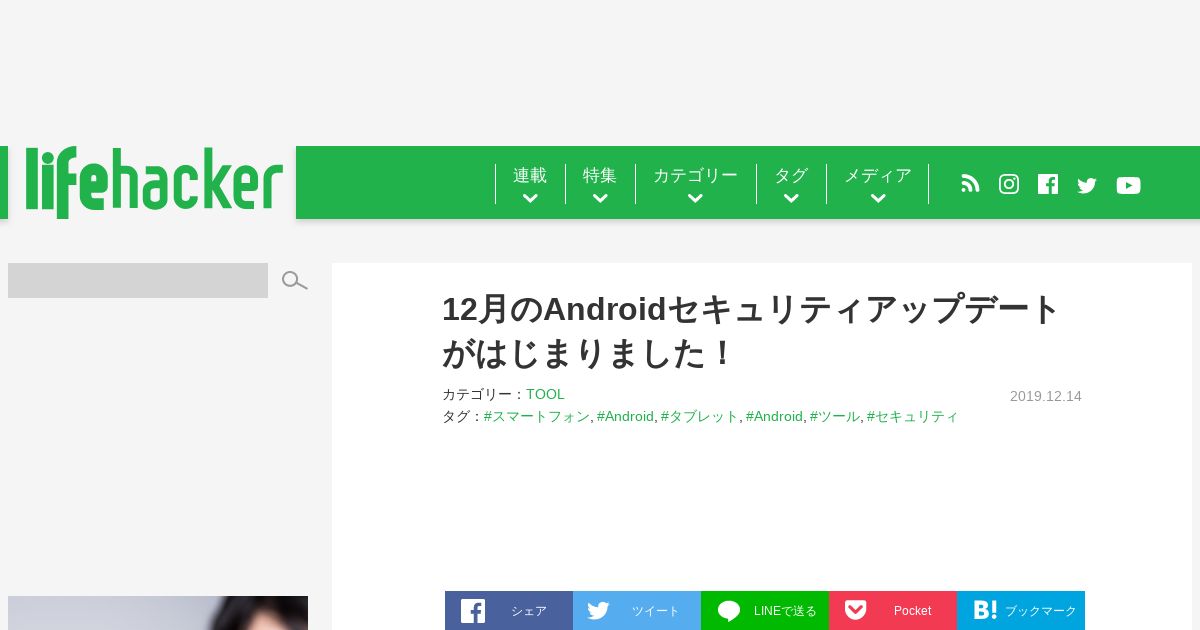Expand chevron under 連載

[530, 199]
